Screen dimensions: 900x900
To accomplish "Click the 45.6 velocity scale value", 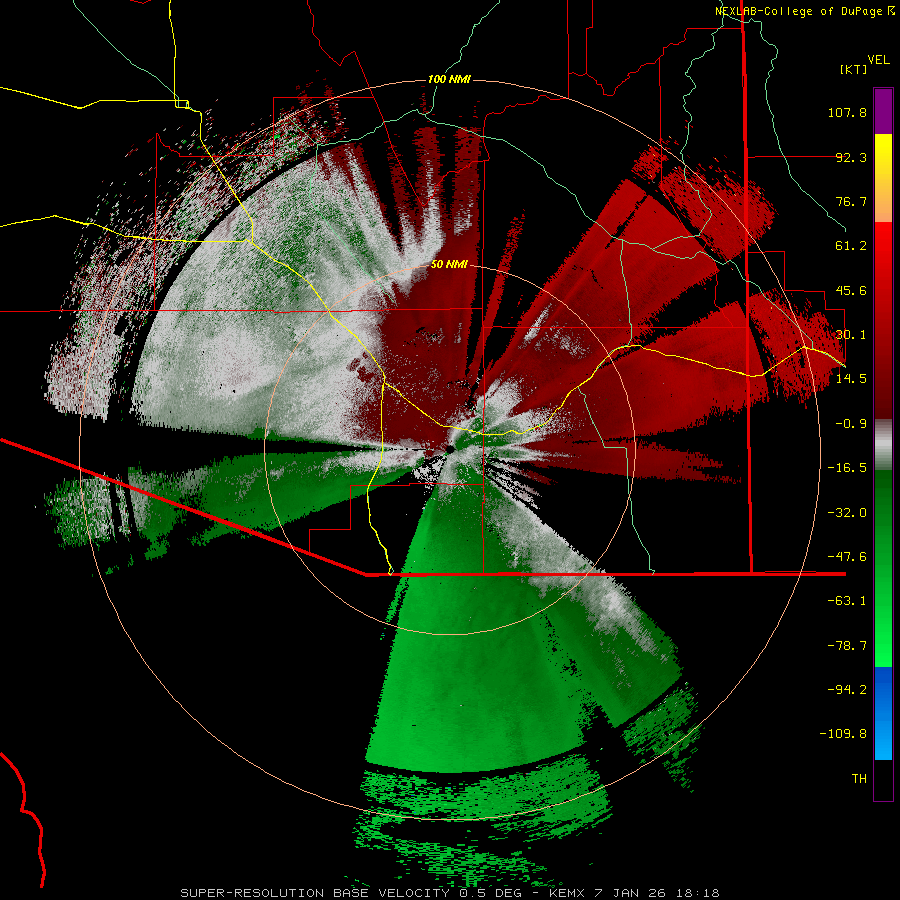I will tap(851, 290).
